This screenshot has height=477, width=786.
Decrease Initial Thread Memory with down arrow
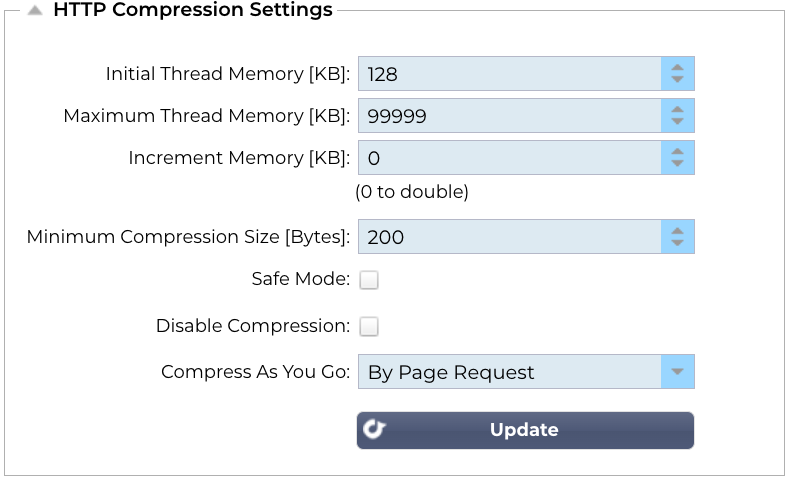pos(677,80)
